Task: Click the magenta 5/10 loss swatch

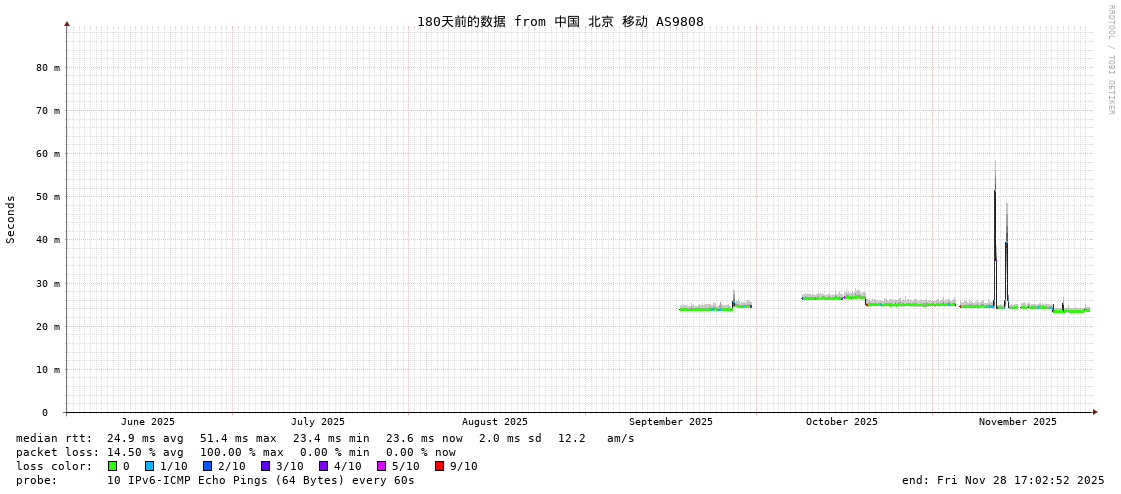Action: [x=382, y=466]
